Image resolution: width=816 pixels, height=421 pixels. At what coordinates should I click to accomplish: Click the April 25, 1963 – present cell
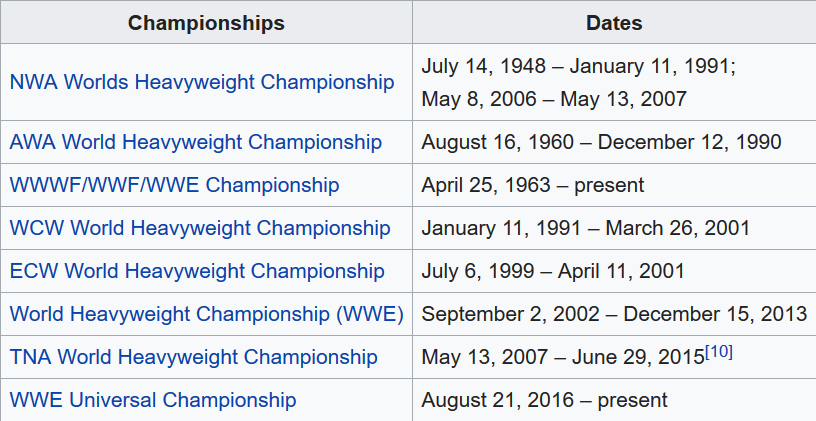tap(532, 185)
